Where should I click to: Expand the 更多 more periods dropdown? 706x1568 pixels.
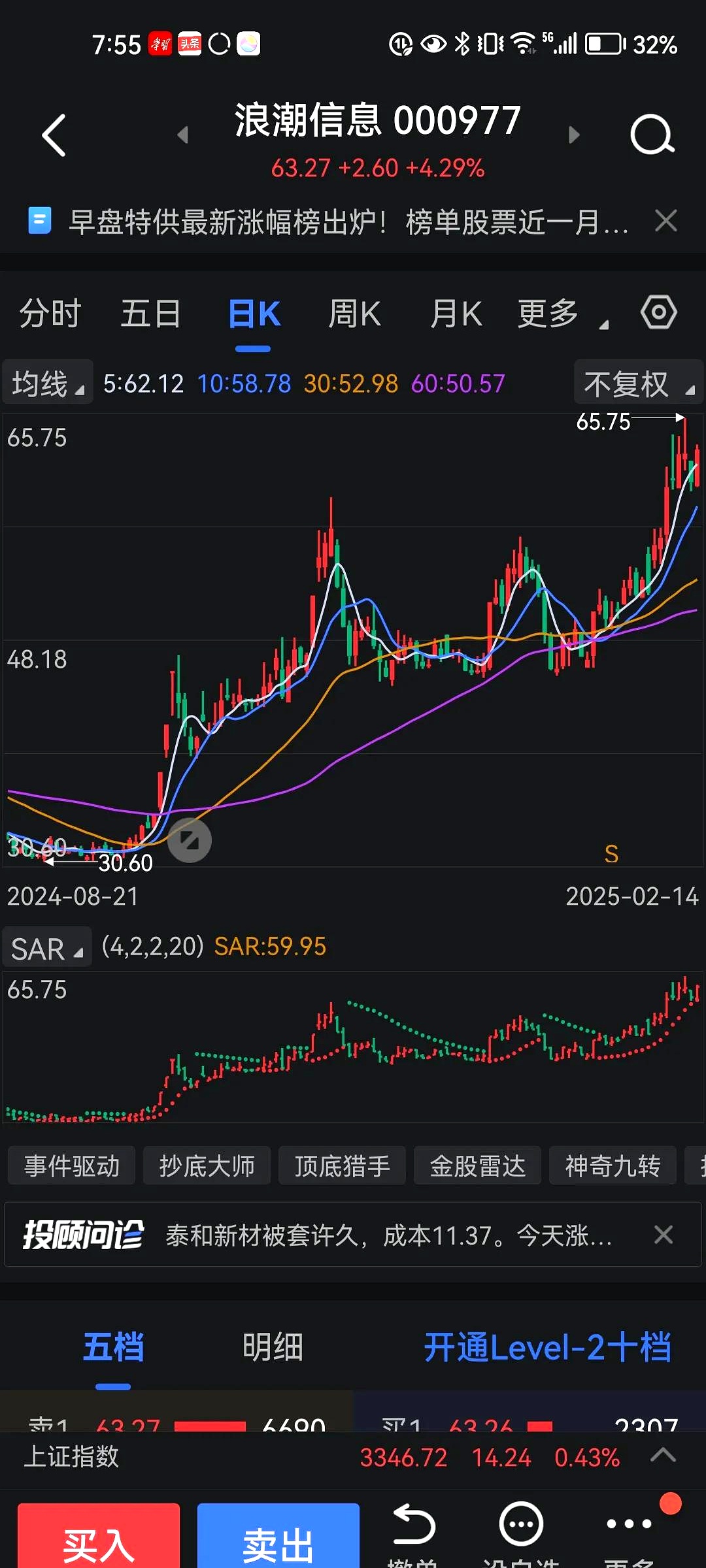click(562, 314)
